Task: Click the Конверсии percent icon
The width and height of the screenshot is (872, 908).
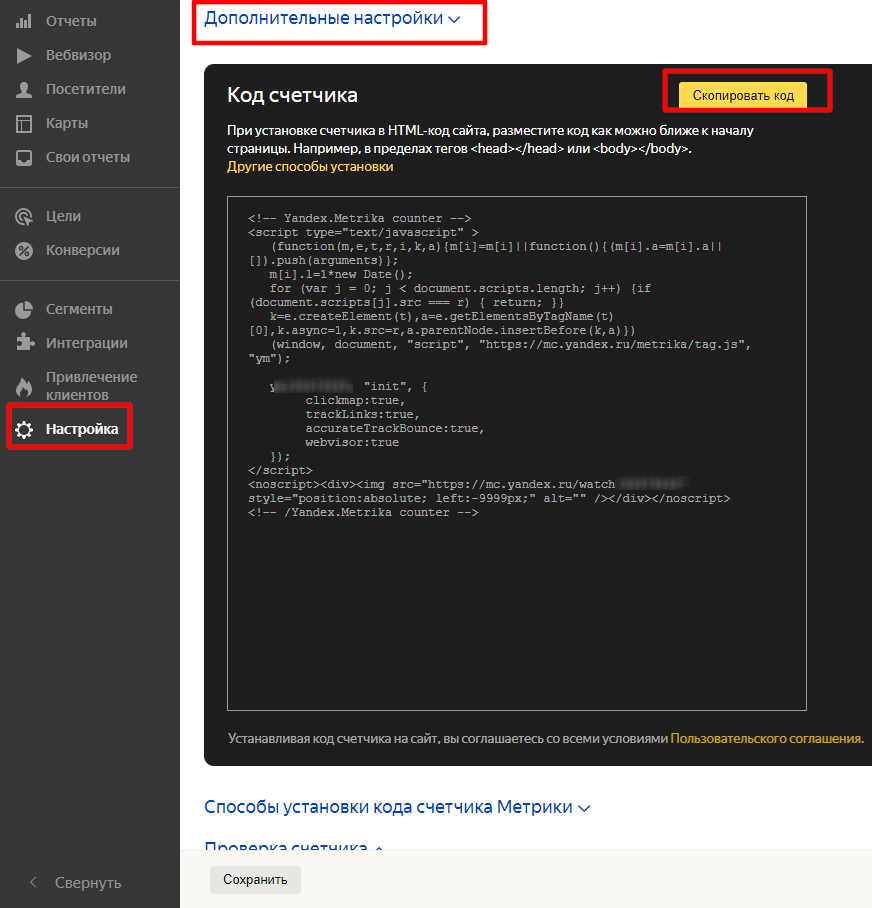Action: 24,251
